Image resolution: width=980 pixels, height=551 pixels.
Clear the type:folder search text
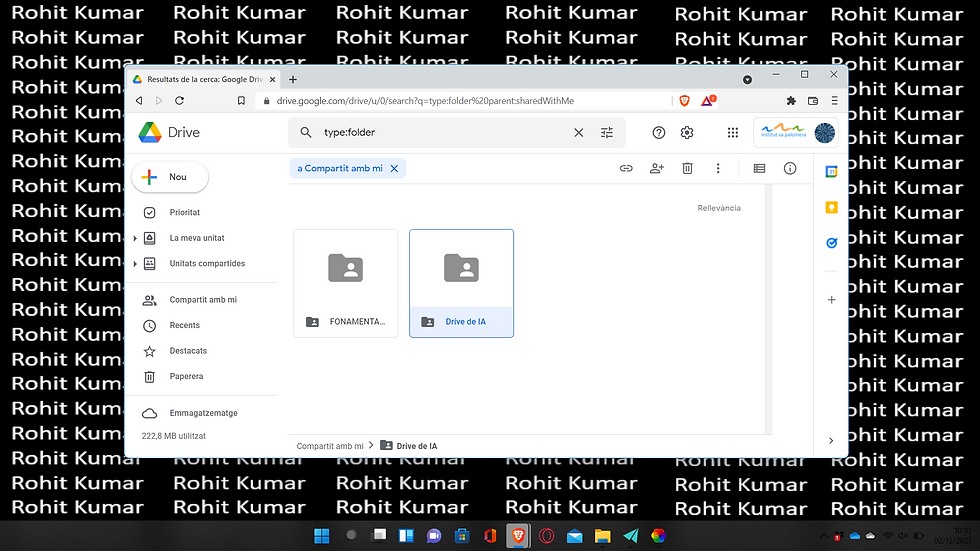[579, 132]
